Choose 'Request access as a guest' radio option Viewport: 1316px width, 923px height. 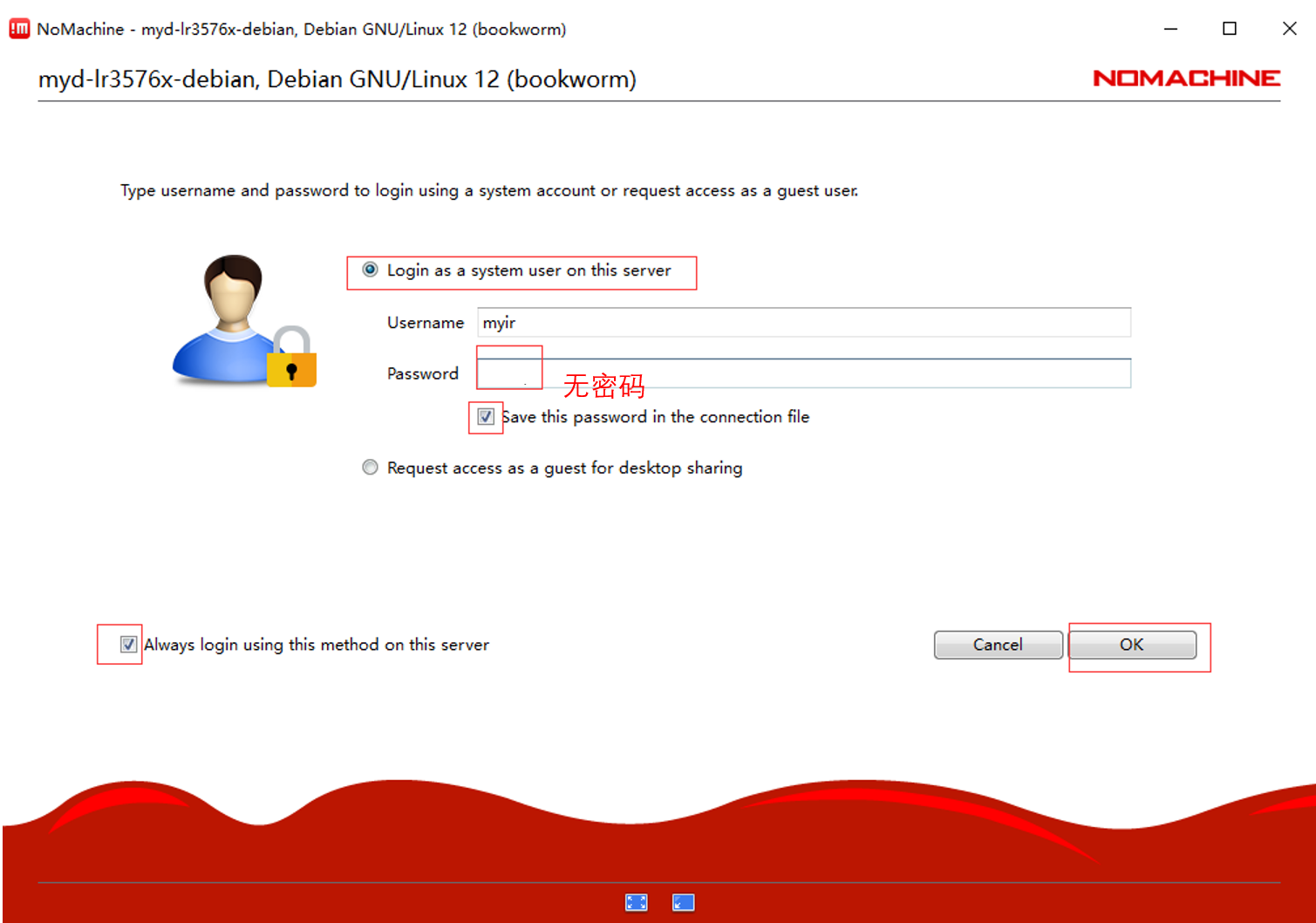371,468
